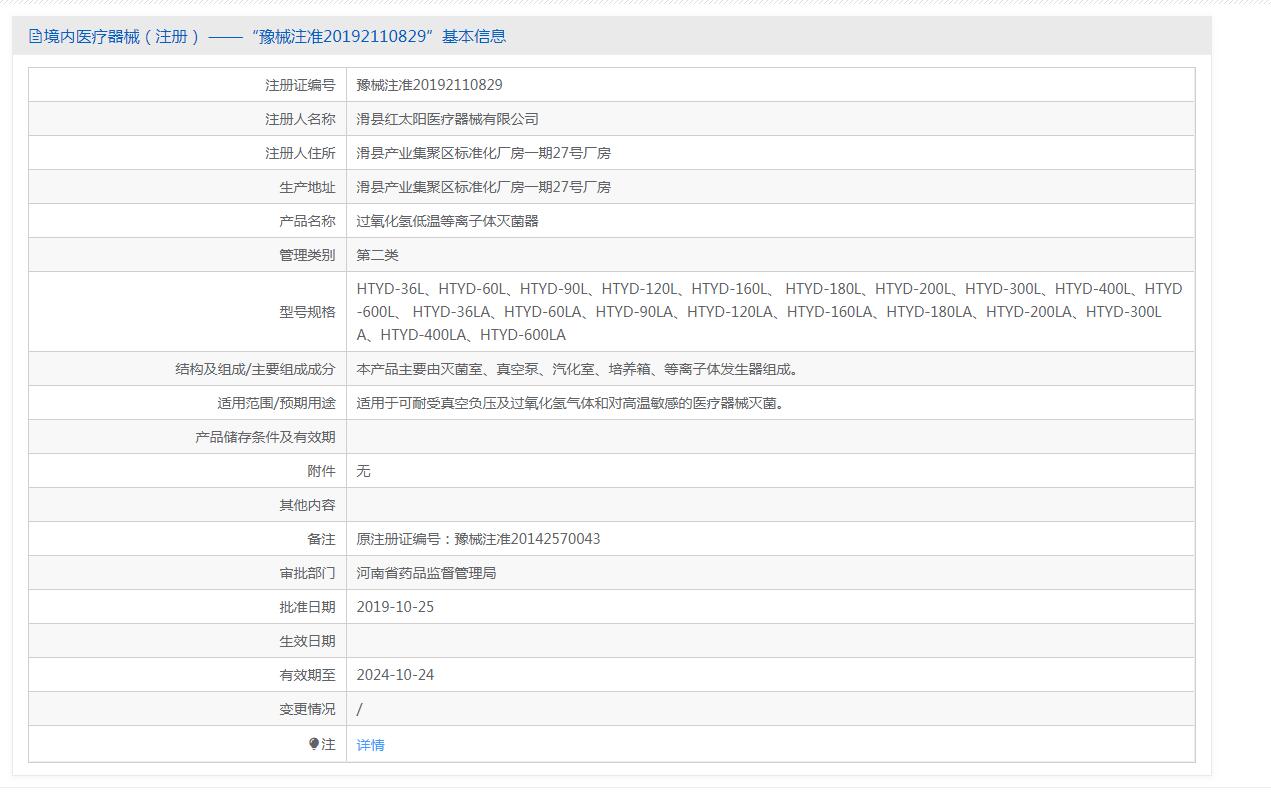The image size is (1271, 793).
Task: Select the address value in the 生产地址 row
Action: (484, 187)
